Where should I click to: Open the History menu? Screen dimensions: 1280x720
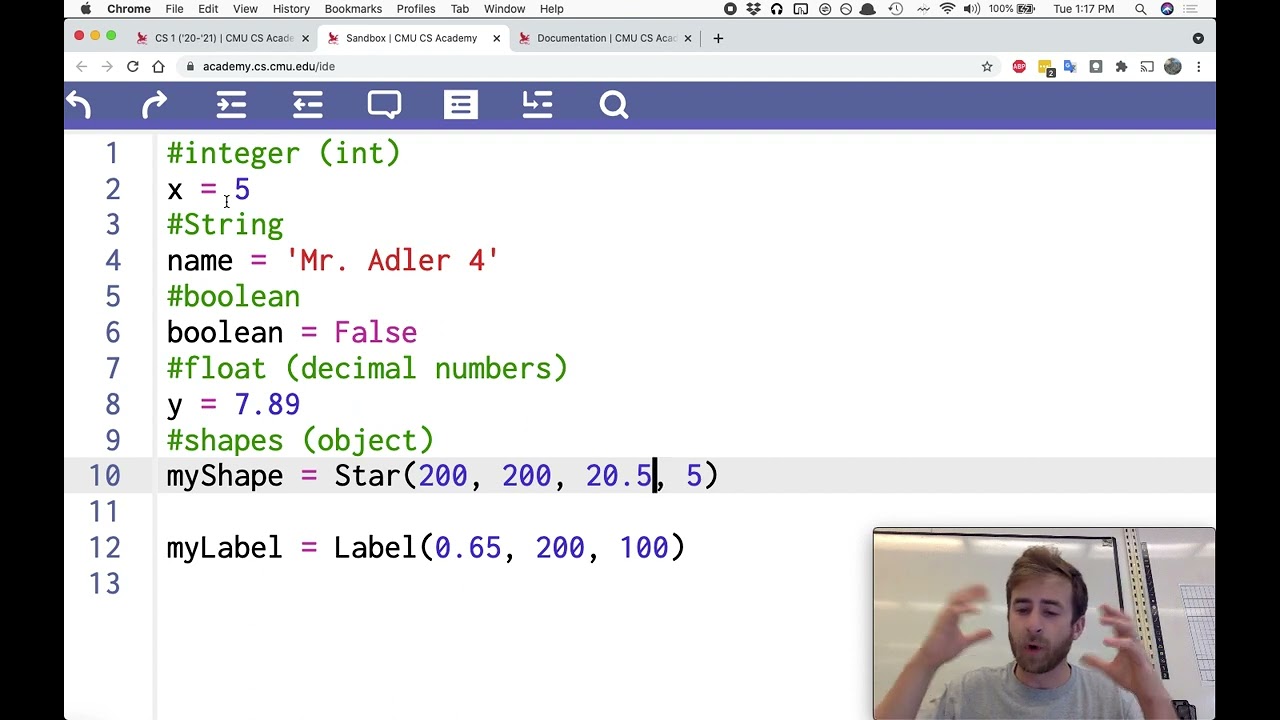pos(291,9)
